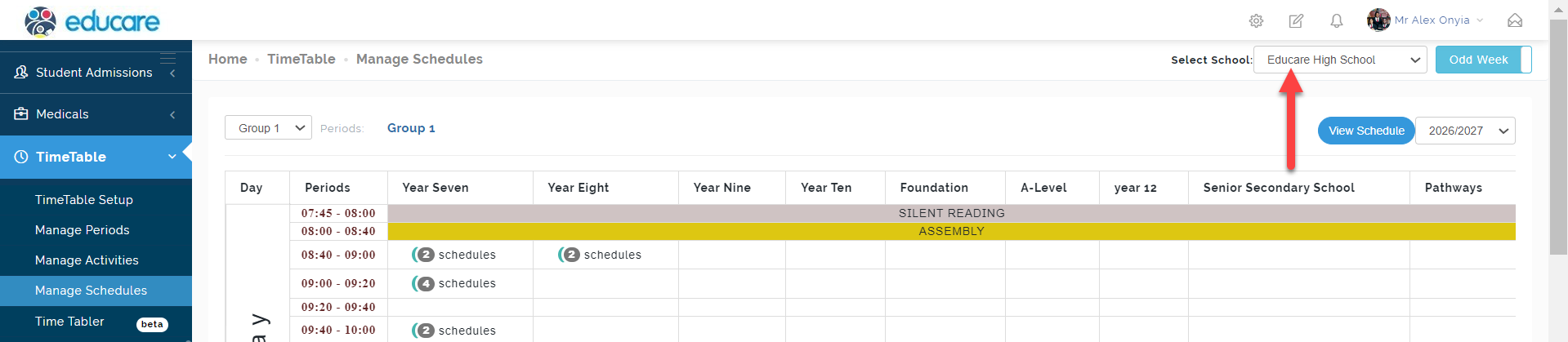1568x342 pixels.
Task: Open the mail envelope icon
Action: (x=1515, y=20)
